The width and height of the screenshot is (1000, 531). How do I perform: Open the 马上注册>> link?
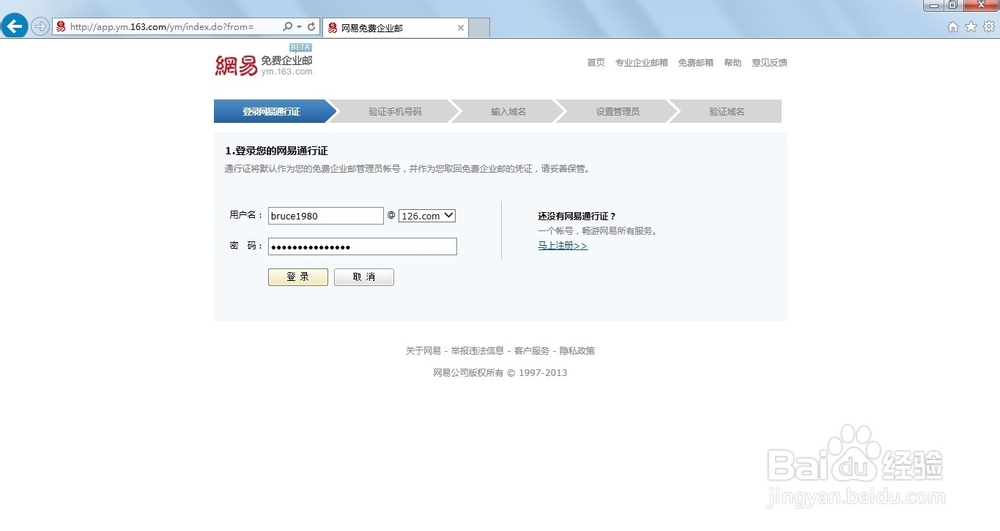[x=562, y=245]
